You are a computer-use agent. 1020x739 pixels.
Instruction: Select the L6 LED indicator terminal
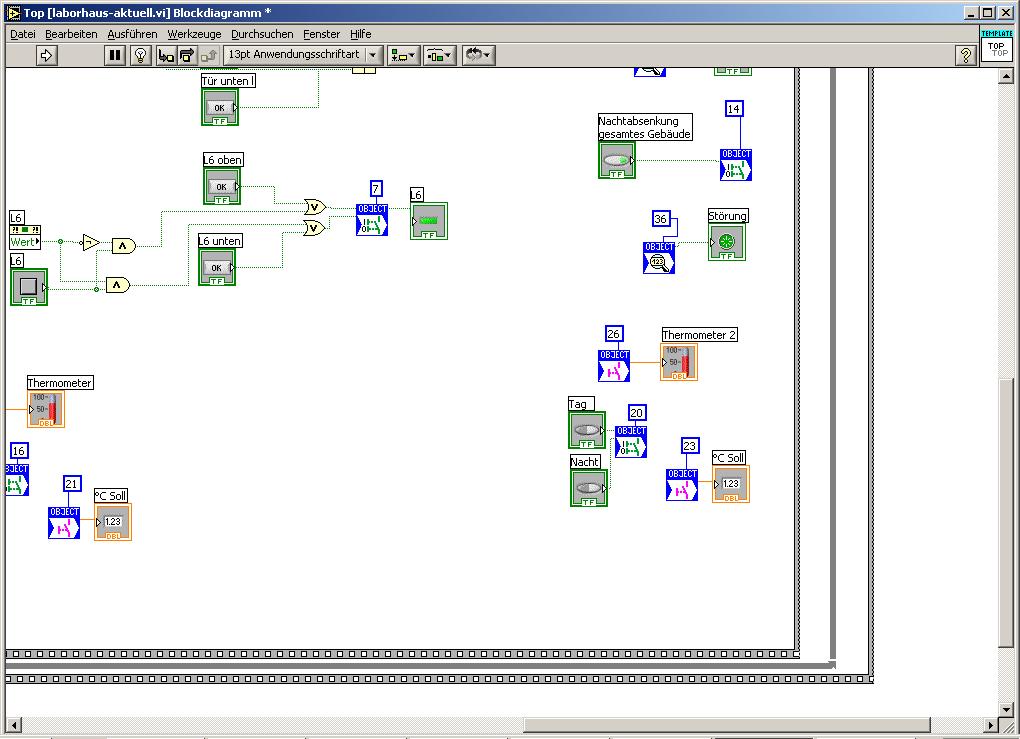[x=429, y=221]
